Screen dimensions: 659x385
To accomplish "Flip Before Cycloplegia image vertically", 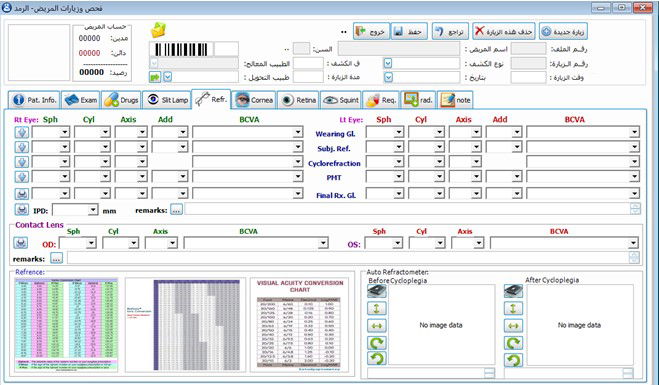I will point(377,308).
